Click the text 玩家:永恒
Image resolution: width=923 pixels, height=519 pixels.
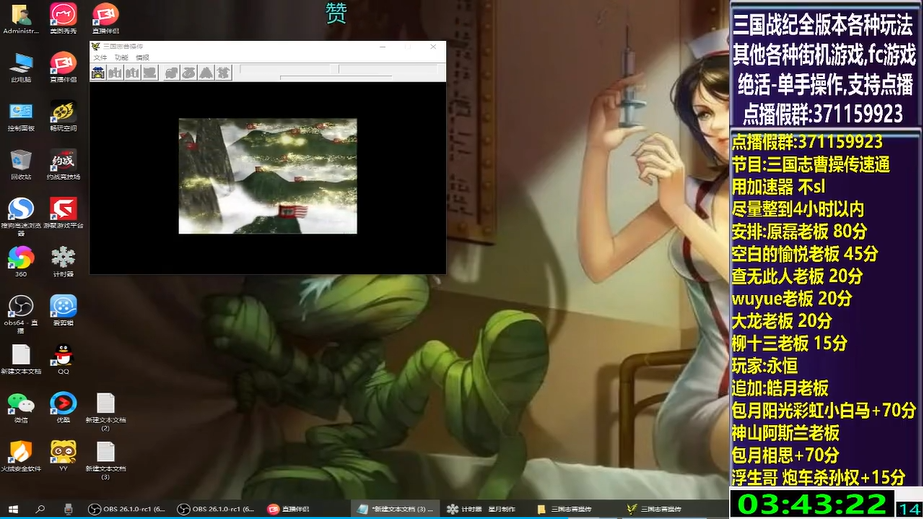pyautogui.click(x=765, y=365)
